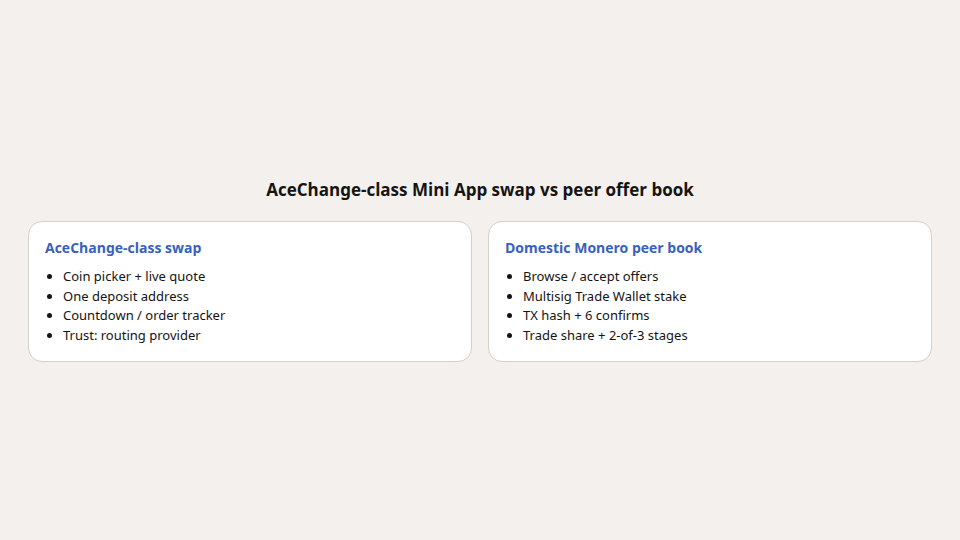Screen dimensions: 960x540
Task: Click the 'Multisig Trade Wallet stake' item
Action: [604, 296]
